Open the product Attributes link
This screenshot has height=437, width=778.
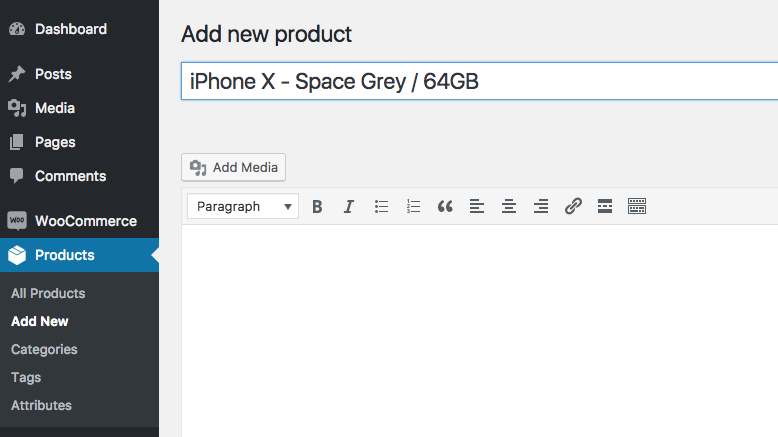click(41, 405)
